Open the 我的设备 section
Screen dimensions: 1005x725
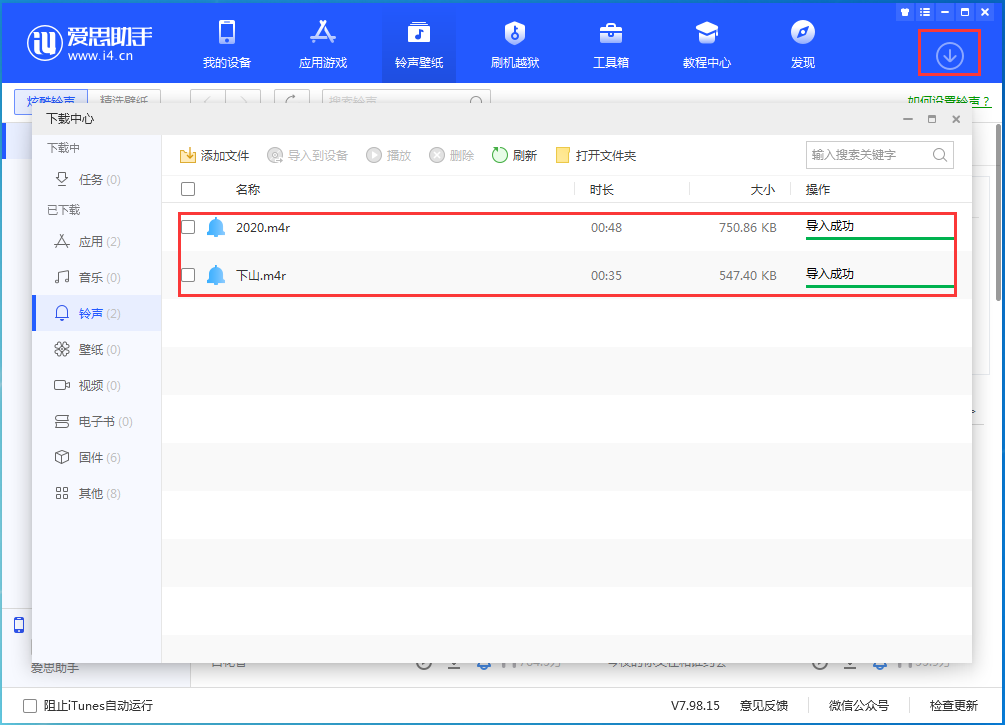pyautogui.click(x=226, y=44)
